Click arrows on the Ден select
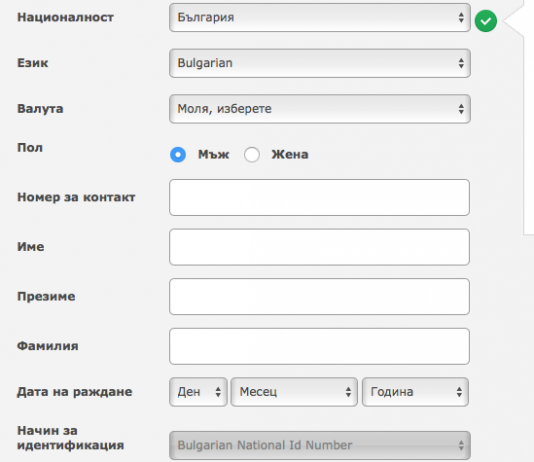This screenshot has height=462, width=534. tap(218, 392)
